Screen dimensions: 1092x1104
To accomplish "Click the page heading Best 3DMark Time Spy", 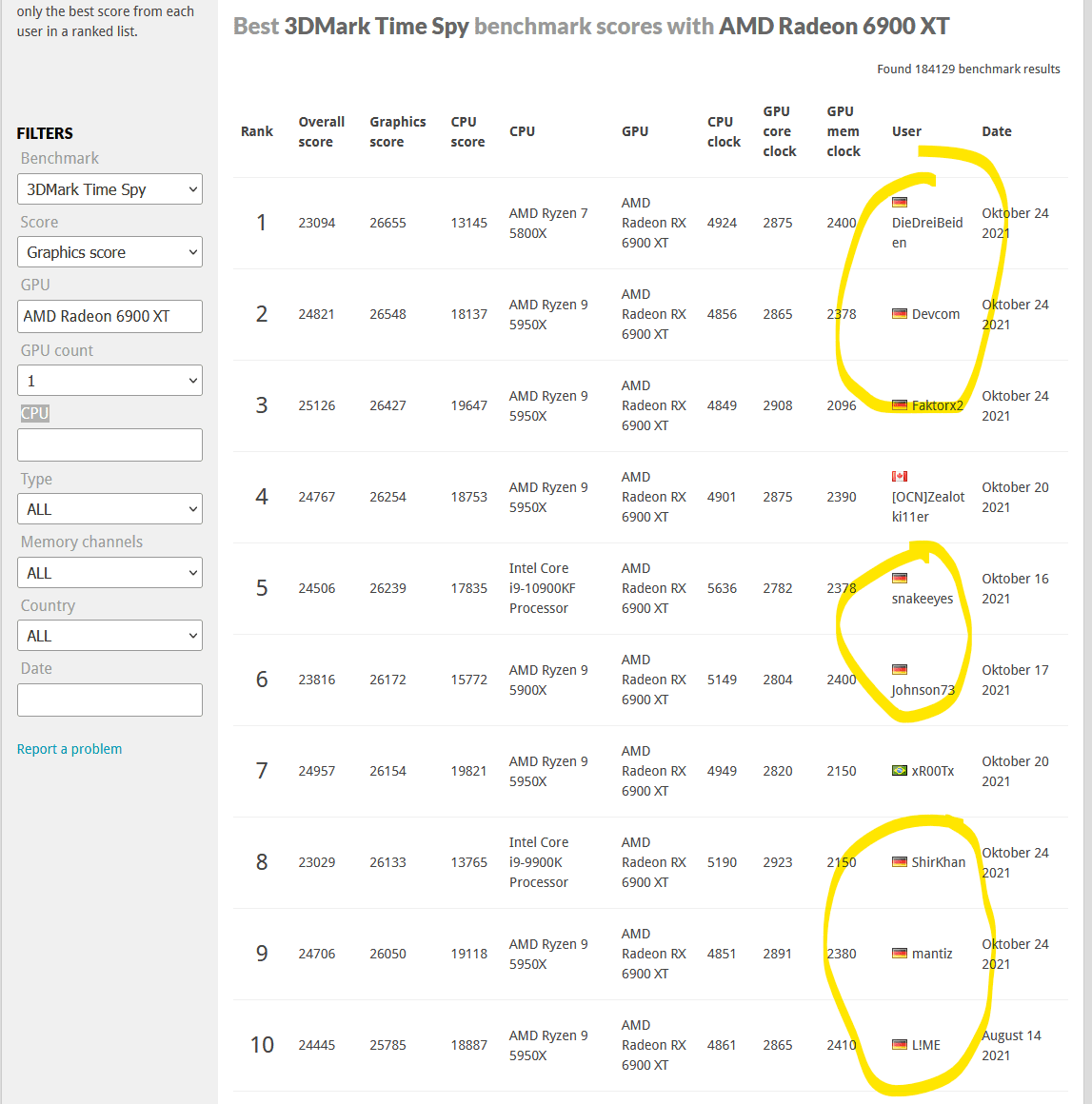I will tap(590, 26).
